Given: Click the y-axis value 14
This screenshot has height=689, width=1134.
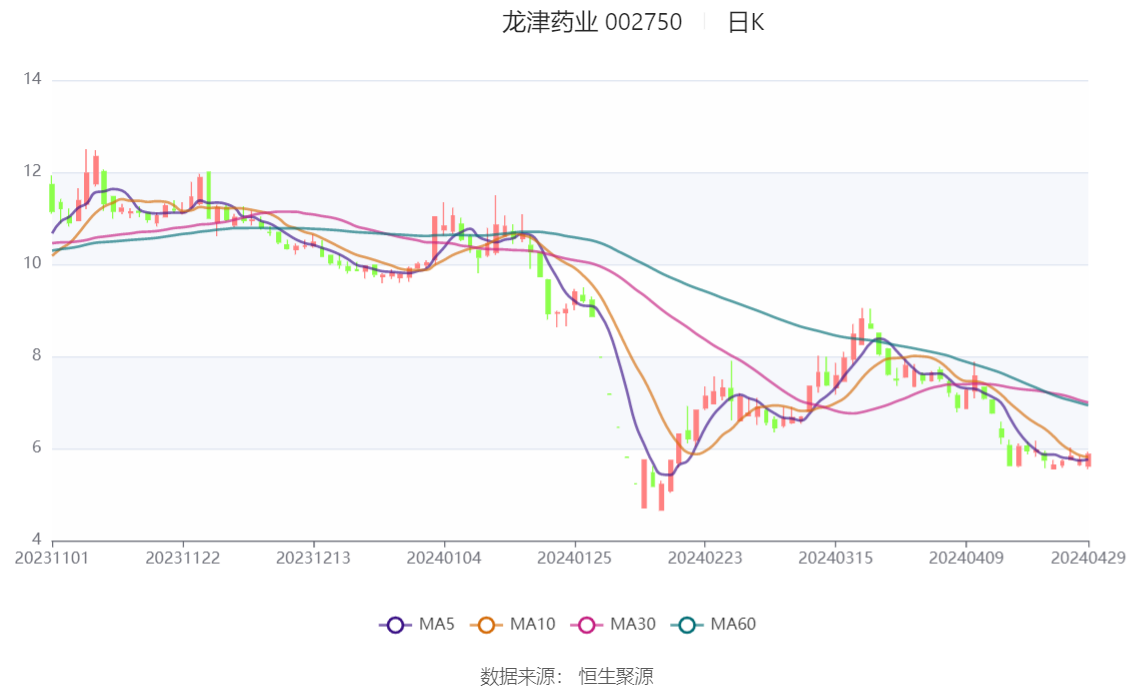Looking at the screenshot, I should coord(33,79).
